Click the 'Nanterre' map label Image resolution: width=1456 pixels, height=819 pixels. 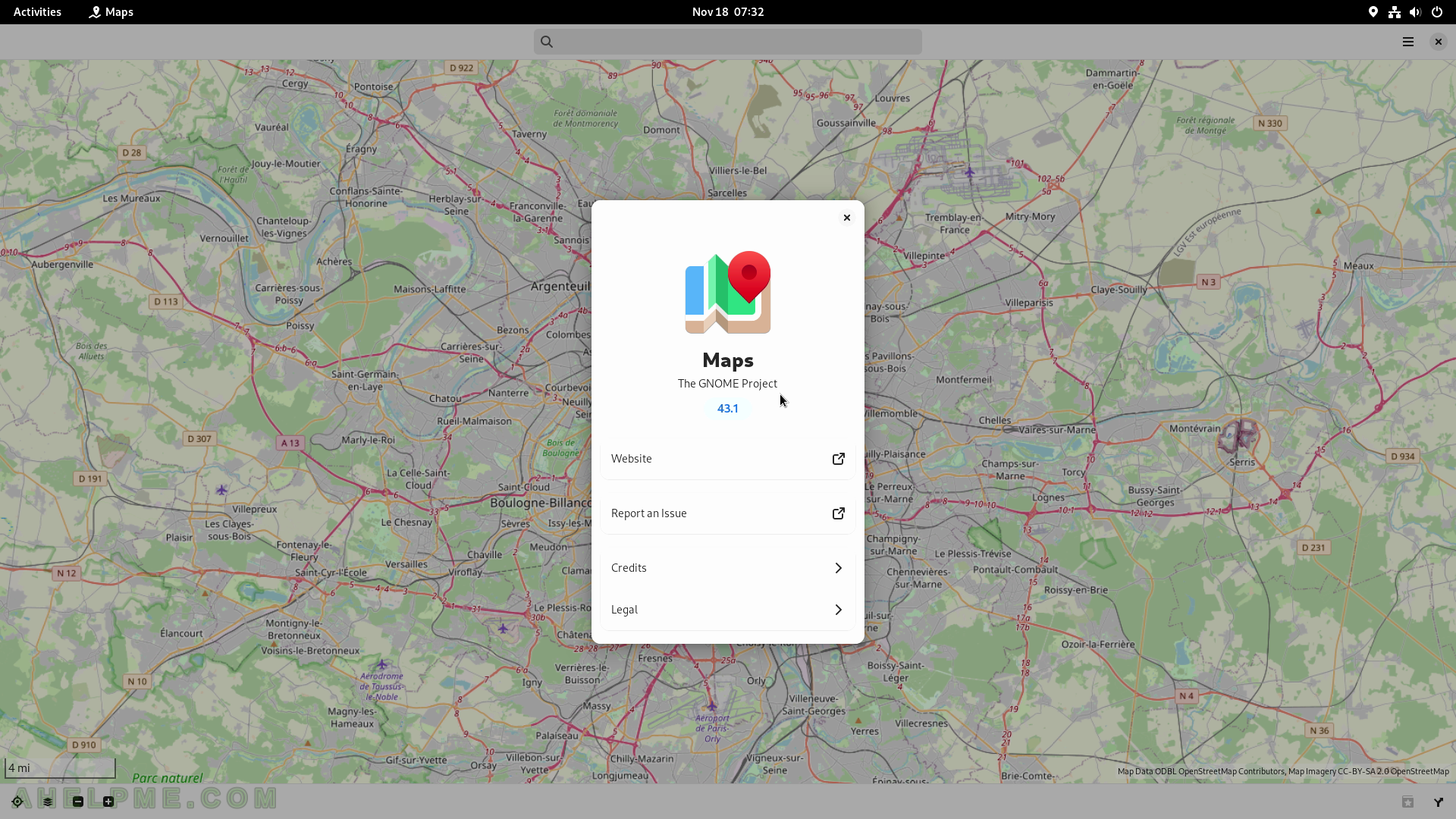coord(508,393)
